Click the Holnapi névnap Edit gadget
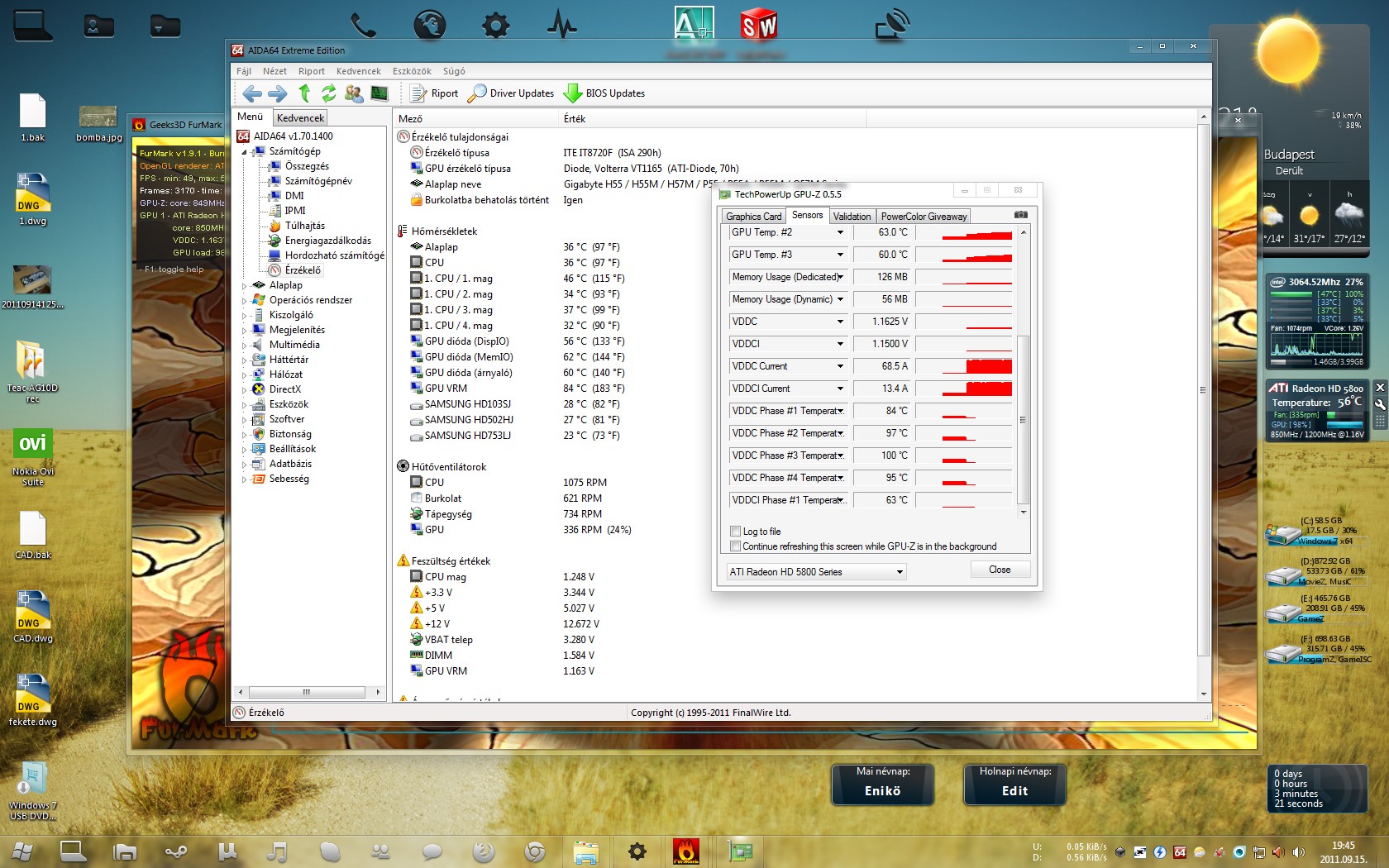 (1014, 784)
